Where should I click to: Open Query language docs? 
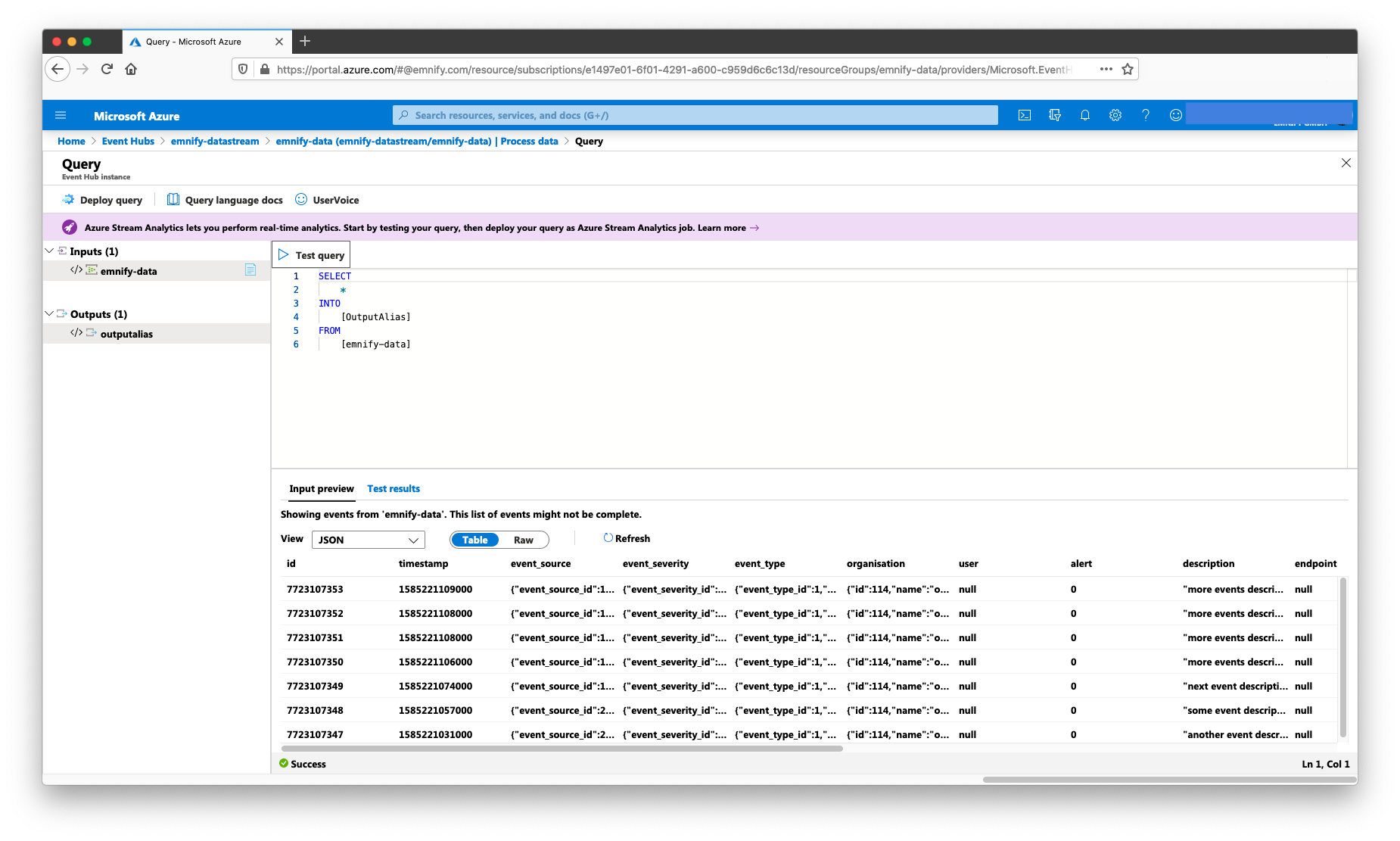point(225,200)
